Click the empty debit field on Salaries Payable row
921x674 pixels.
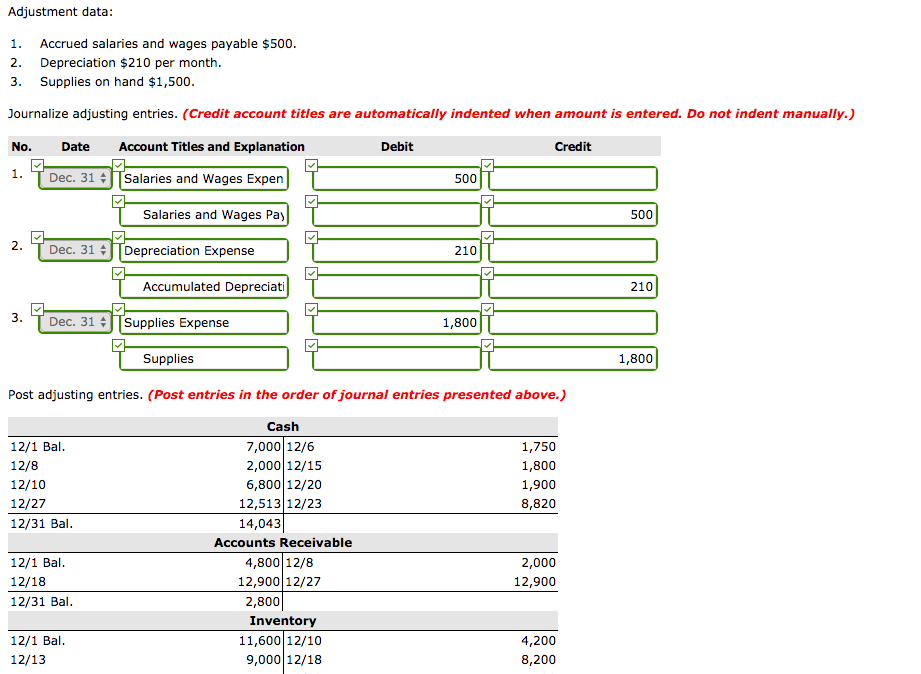coord(396,214)
